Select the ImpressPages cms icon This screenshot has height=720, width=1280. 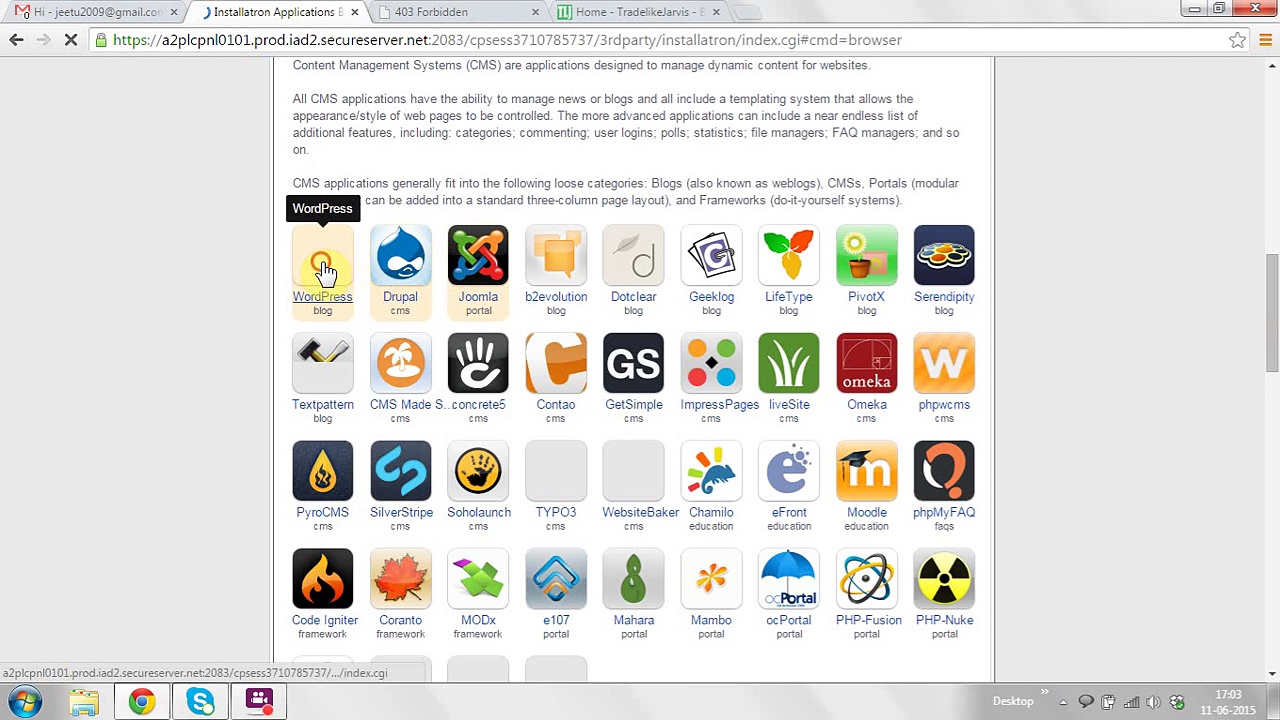pos(711,364)
